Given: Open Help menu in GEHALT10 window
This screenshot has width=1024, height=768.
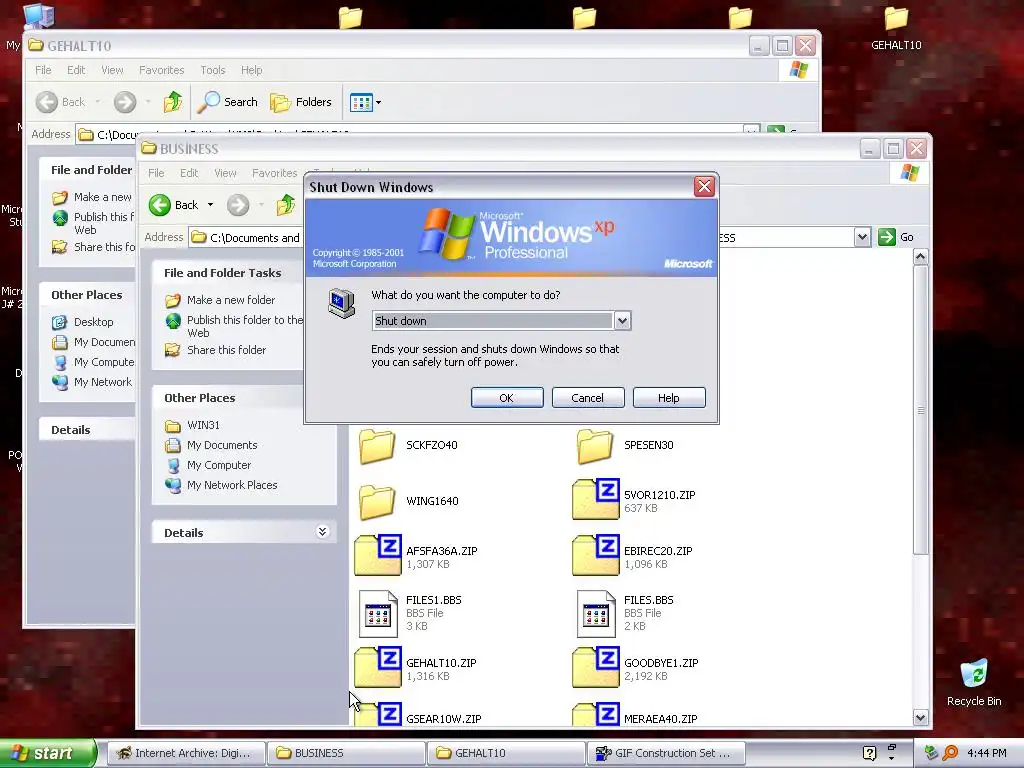Looking at the screenshot, I should (x=251, y=70).
